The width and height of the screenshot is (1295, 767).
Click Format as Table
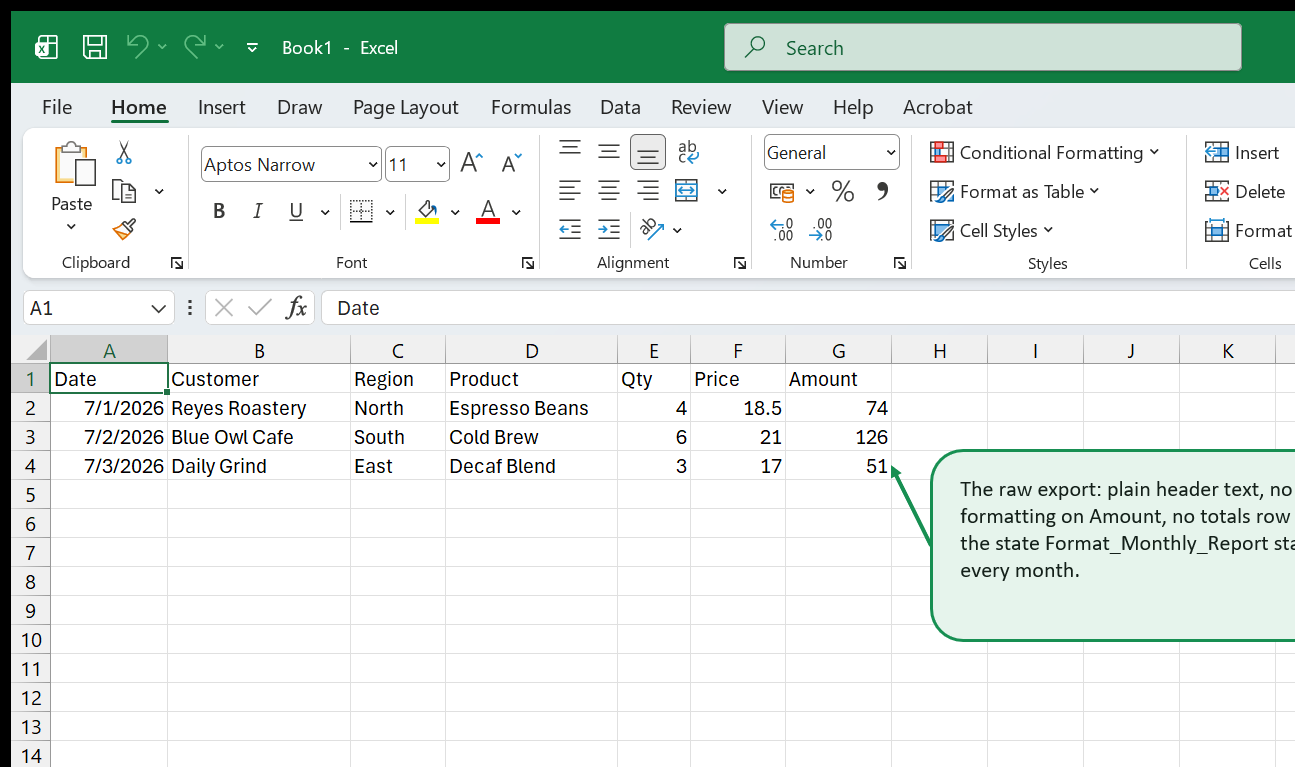tap(1015, 191)
